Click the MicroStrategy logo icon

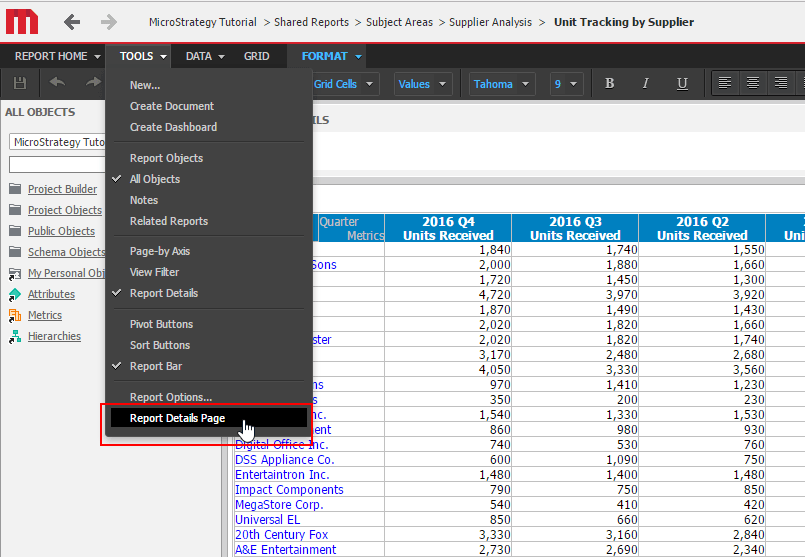point(22,21)
